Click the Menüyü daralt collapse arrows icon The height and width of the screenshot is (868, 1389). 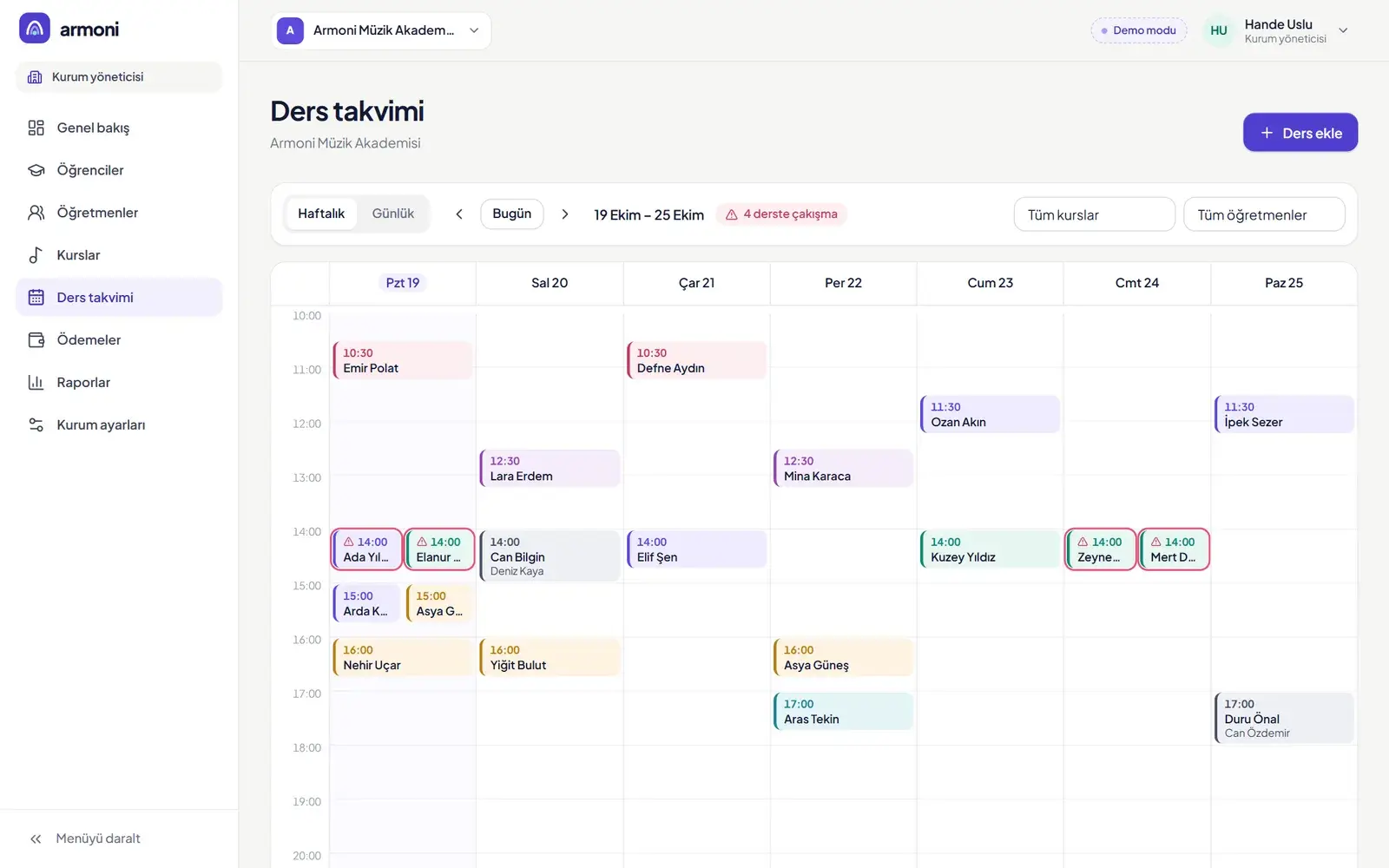(36, 838)
